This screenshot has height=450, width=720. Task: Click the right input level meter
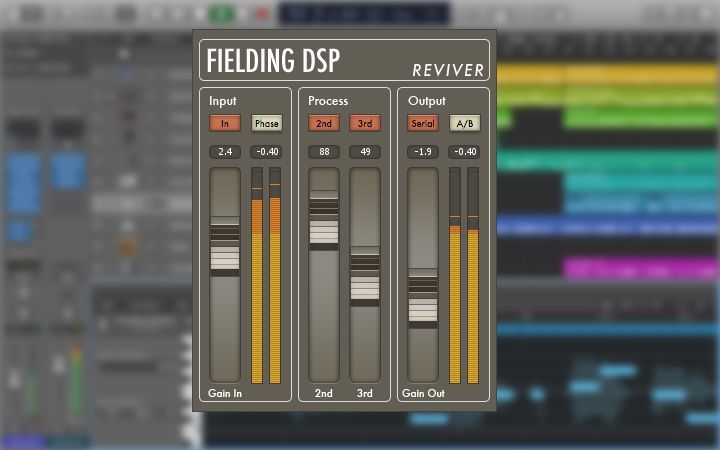coord(275,276)
